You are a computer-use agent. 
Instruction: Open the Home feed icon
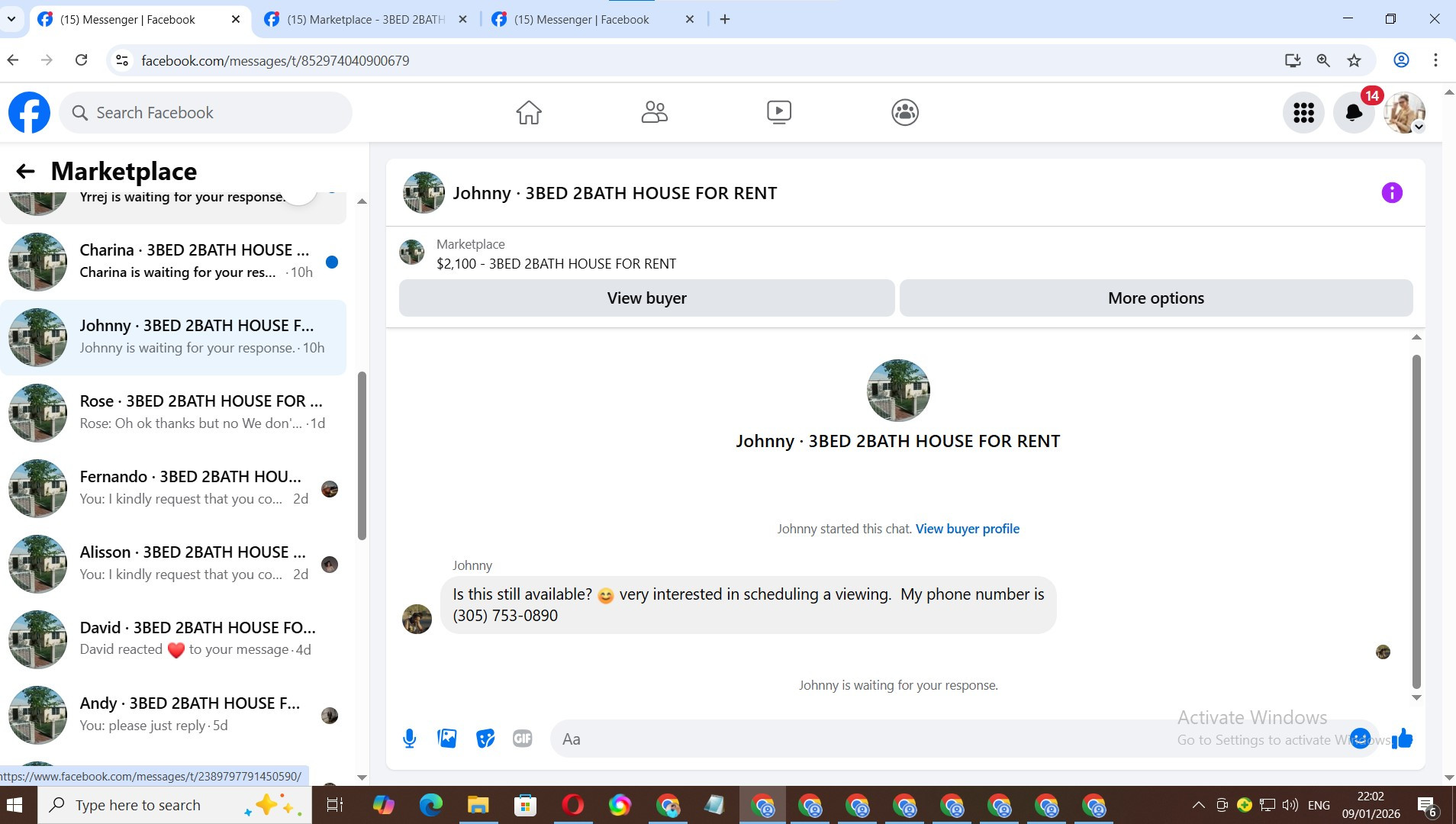pos(528,113)
